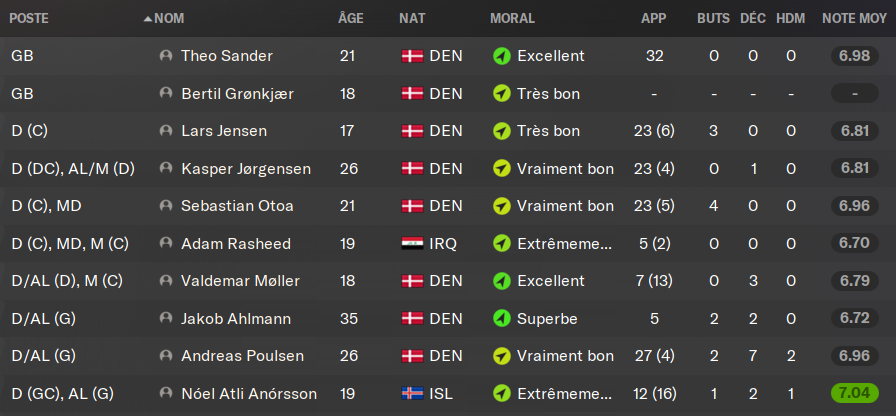Click Theo Sander's 6.98 rating badge

pyautogui.click(x=853, y=56)
